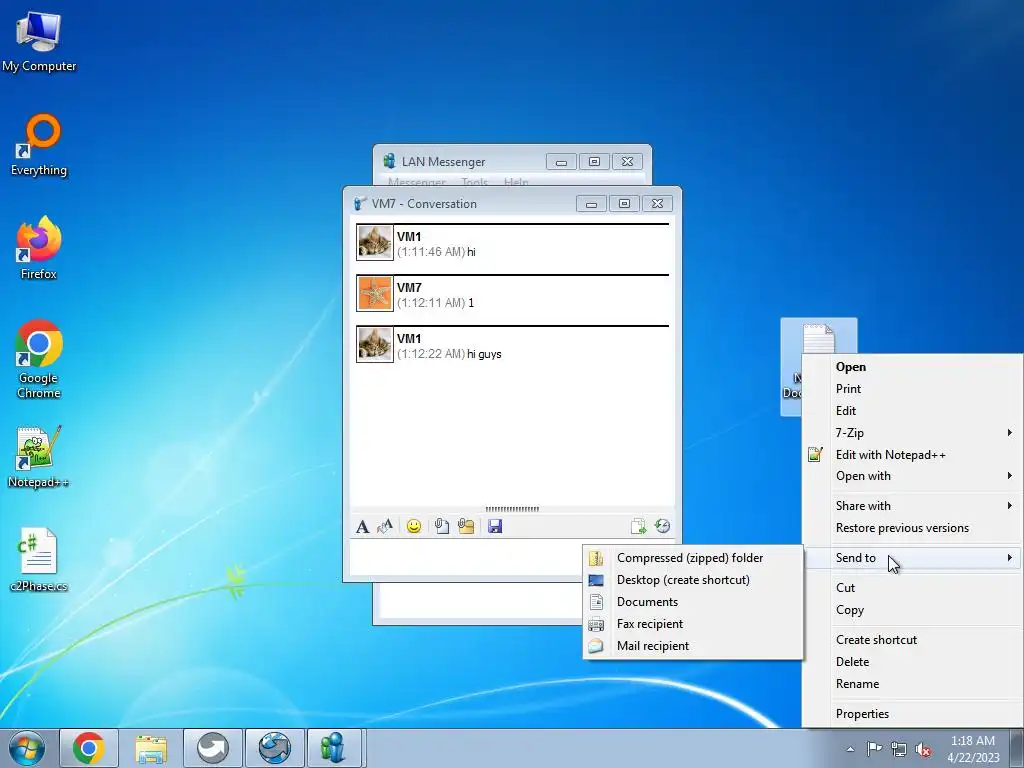This screenshot has width=1024, height=768.
Task: Click the LAN Messenger taskbar icon
Action: [334, 748]
